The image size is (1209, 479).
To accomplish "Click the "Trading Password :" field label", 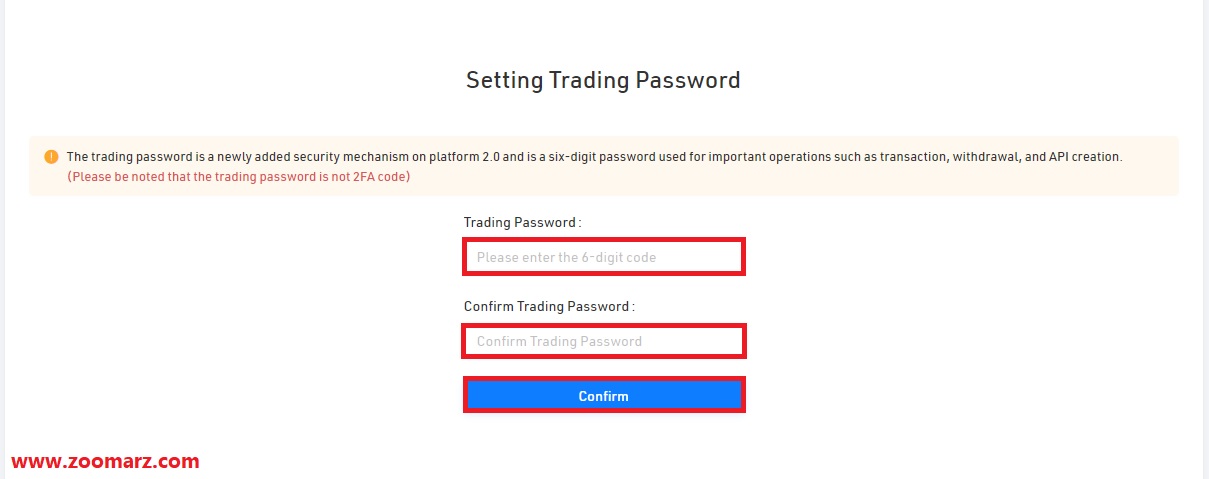I will [522, 222].
